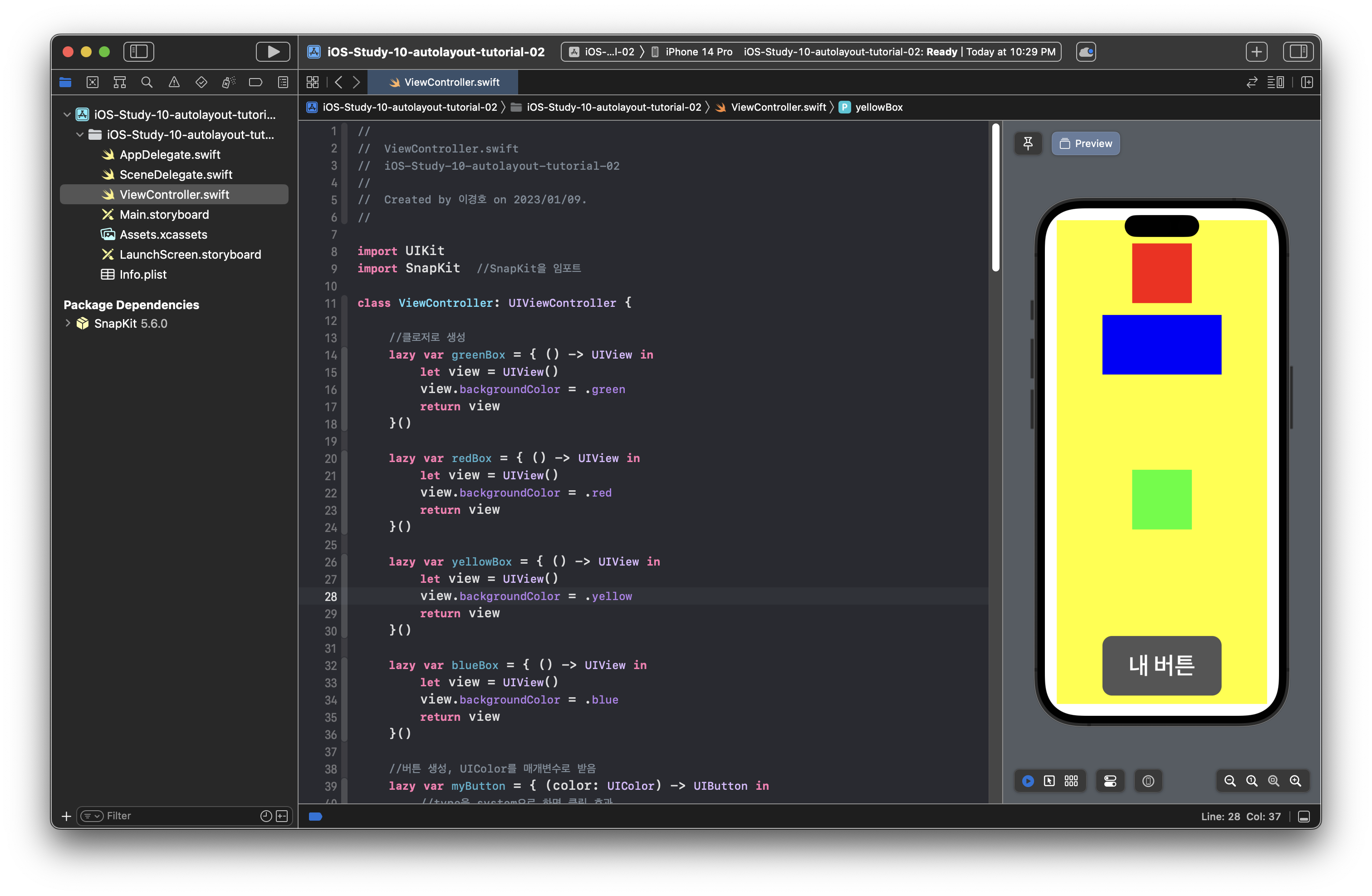Open the find navigator magnifier icon
Viewport: 1372px width, 896px height.
[147, 83]
